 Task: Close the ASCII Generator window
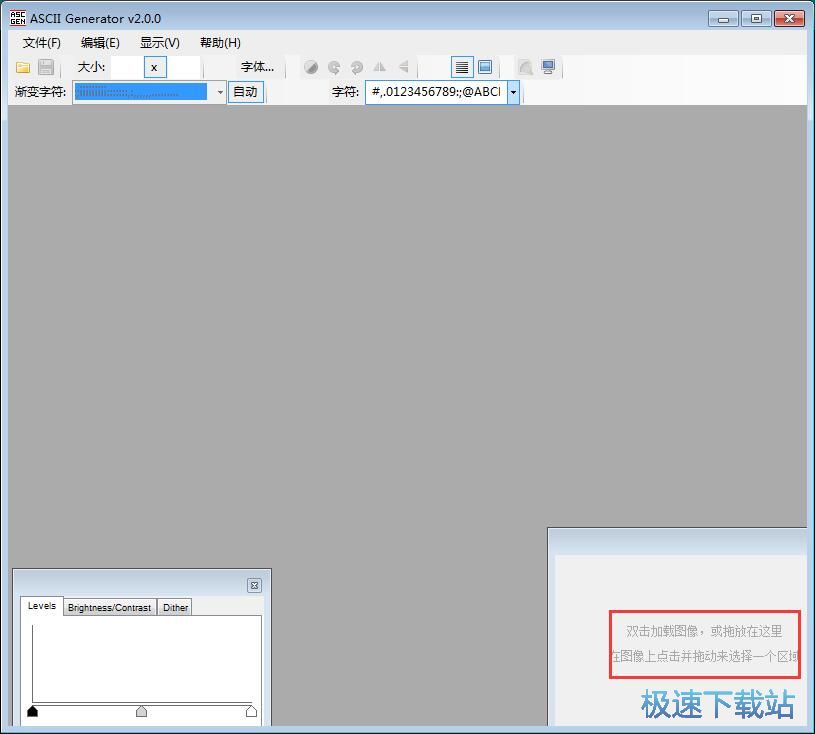click(790, 19)
